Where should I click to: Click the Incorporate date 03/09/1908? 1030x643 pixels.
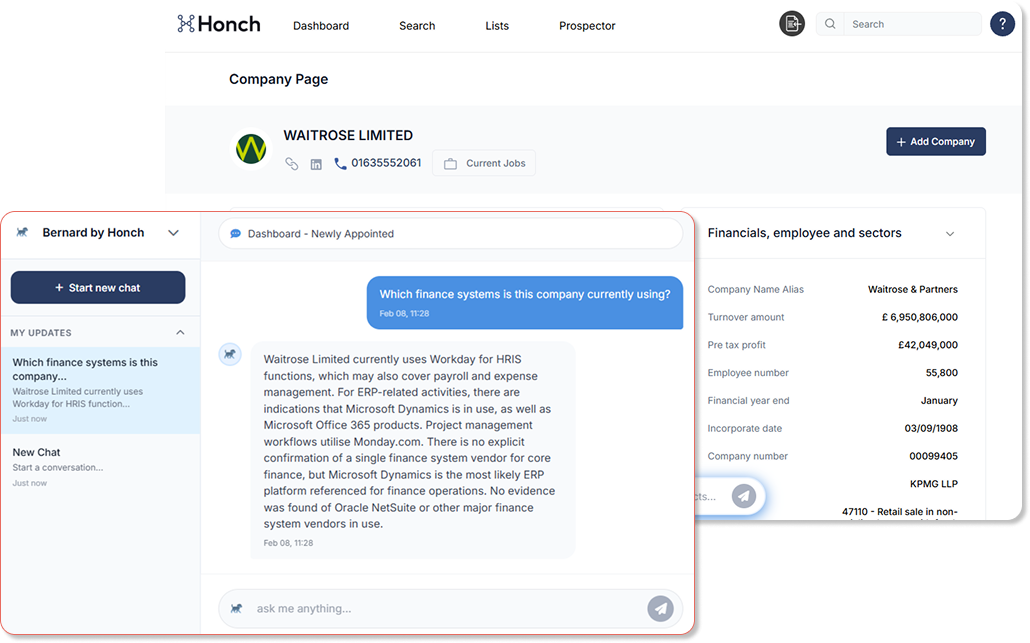(x=931, y=428)
